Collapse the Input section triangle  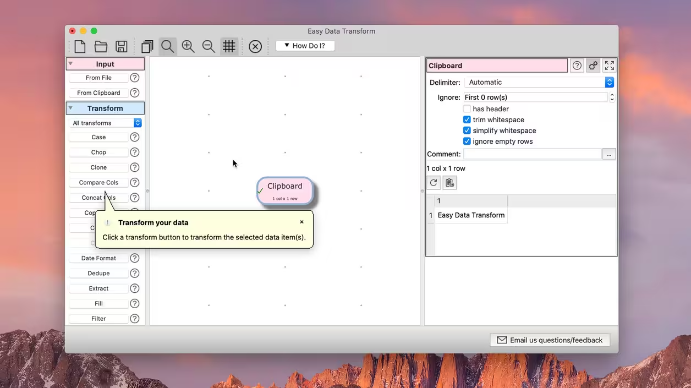click(x=71, y=64)
